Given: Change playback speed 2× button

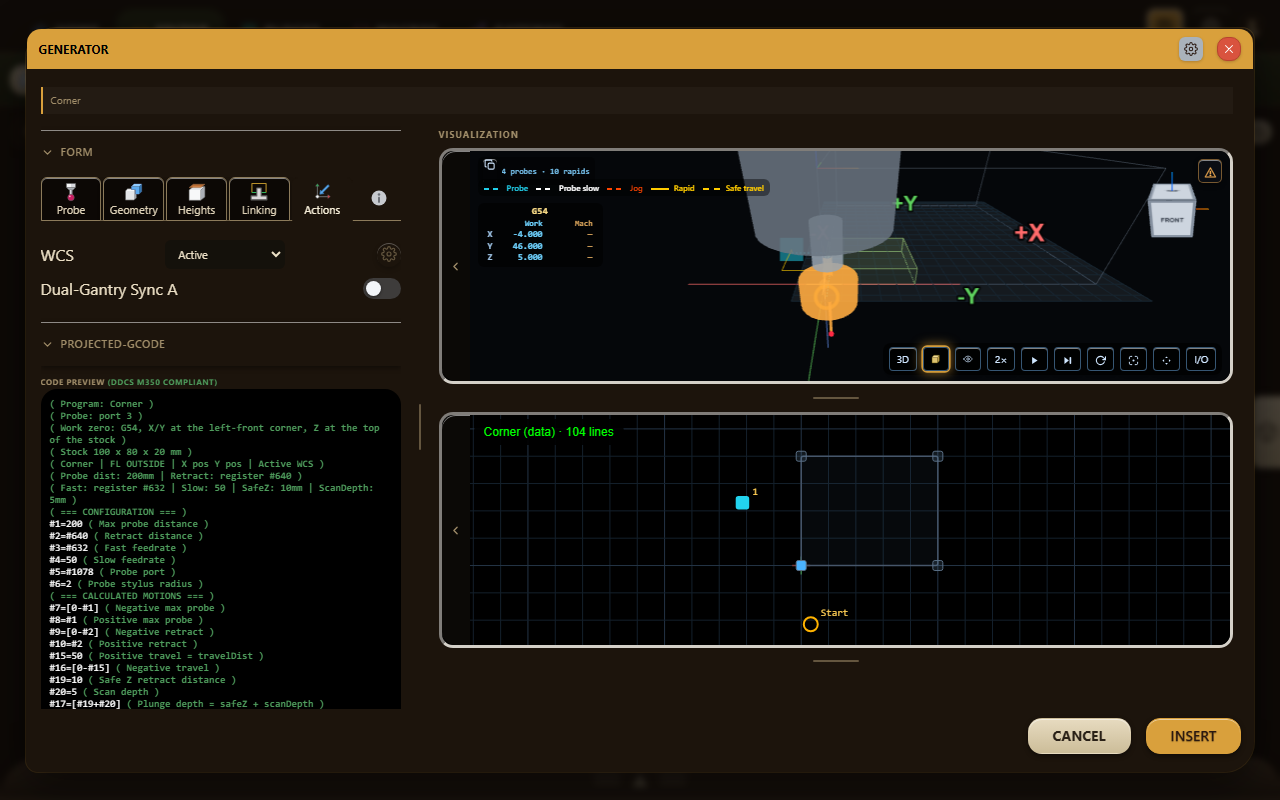Looking at the screenshot, I should point(1001,359).
